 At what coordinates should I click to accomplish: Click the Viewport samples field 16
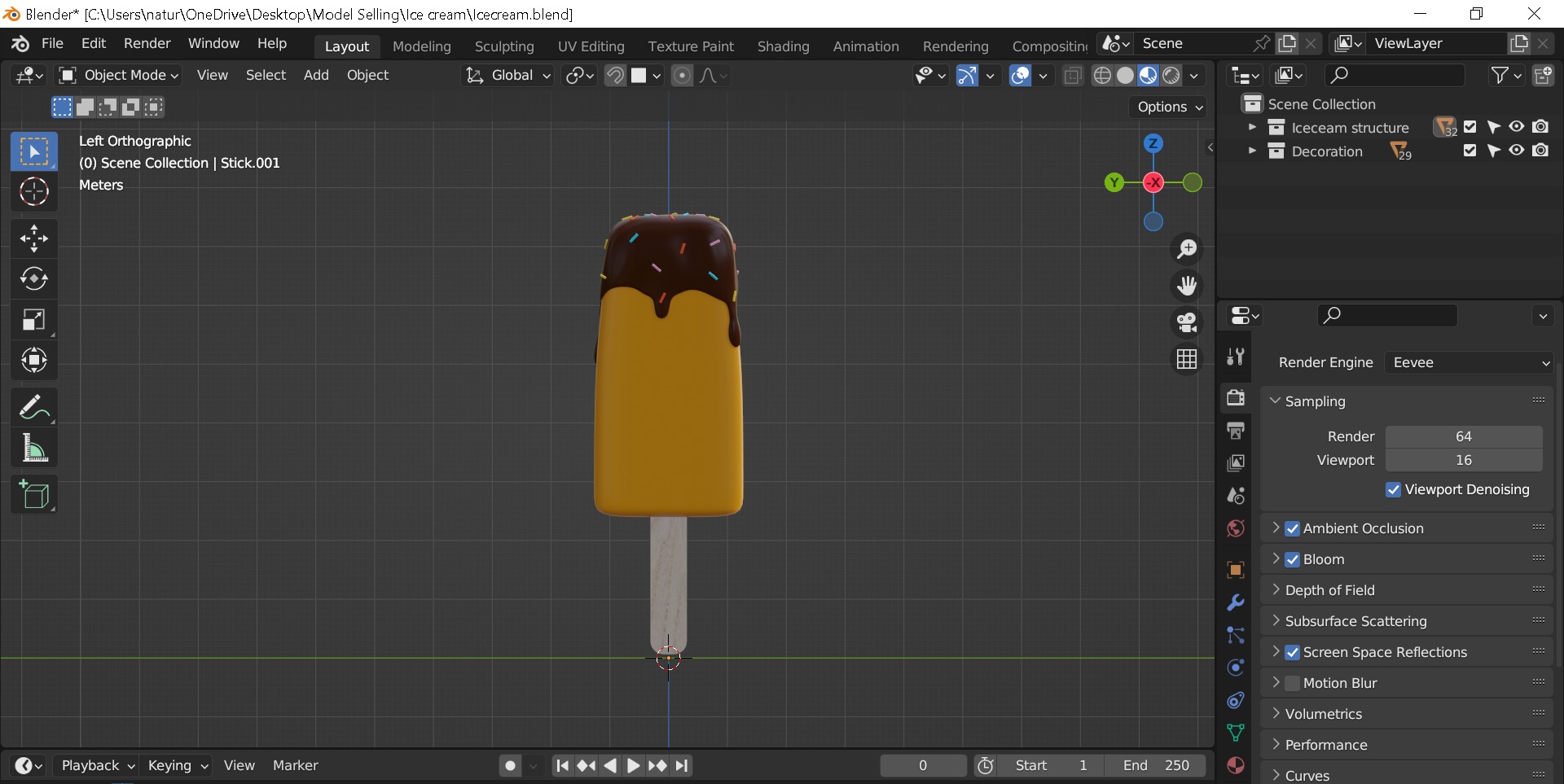pyautogui.click(x=1464, y=460)
